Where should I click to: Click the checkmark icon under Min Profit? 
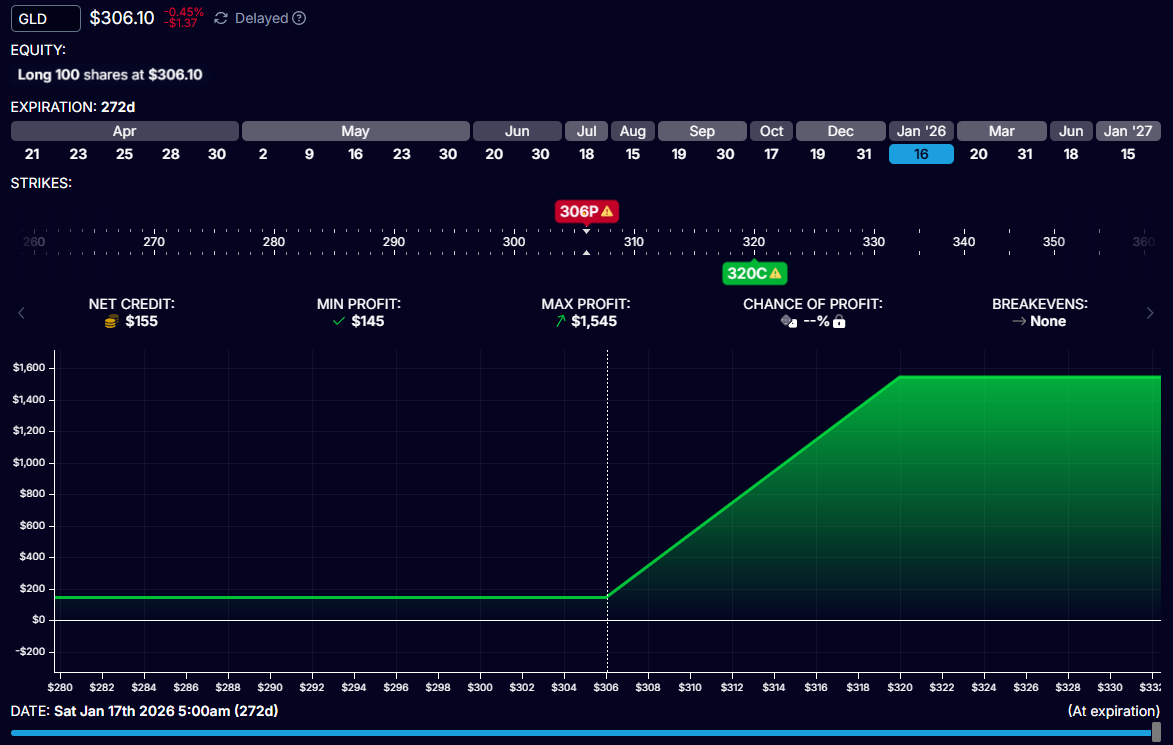pos(339,321)
